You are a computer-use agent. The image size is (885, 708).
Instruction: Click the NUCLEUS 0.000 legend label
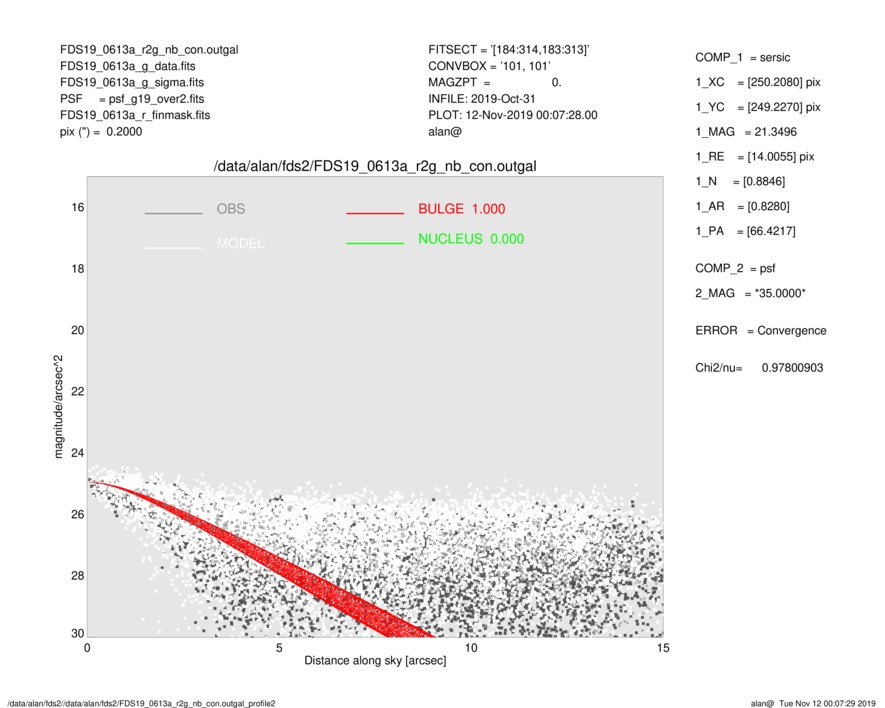click(x=471, y=239)
